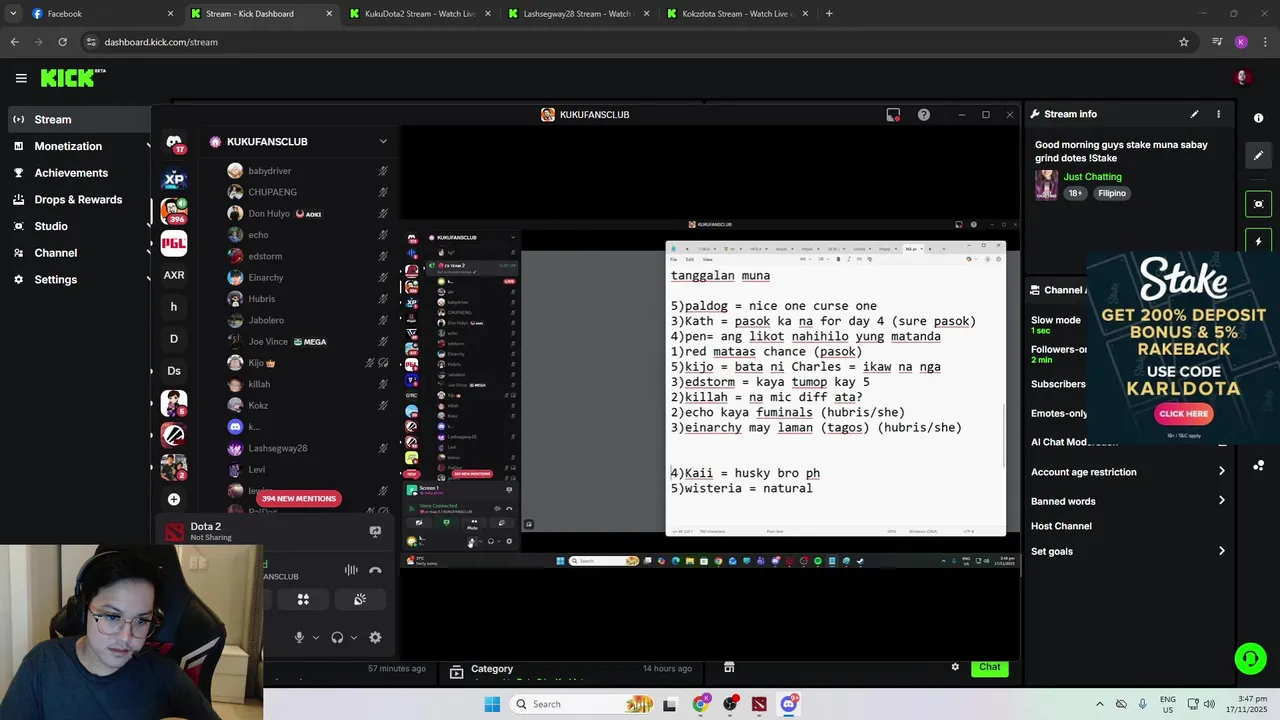Open microphone input options arrow in Discord
Screen dimensions: 1280x720
316,637
